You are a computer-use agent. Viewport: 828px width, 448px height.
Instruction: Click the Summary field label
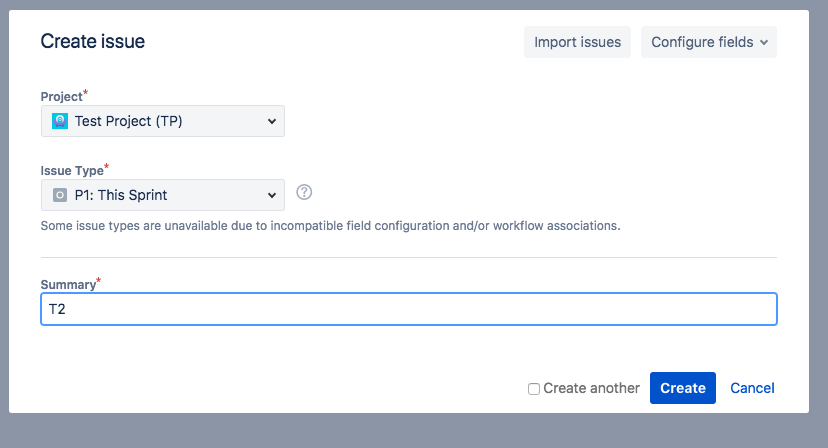point(68,285)
